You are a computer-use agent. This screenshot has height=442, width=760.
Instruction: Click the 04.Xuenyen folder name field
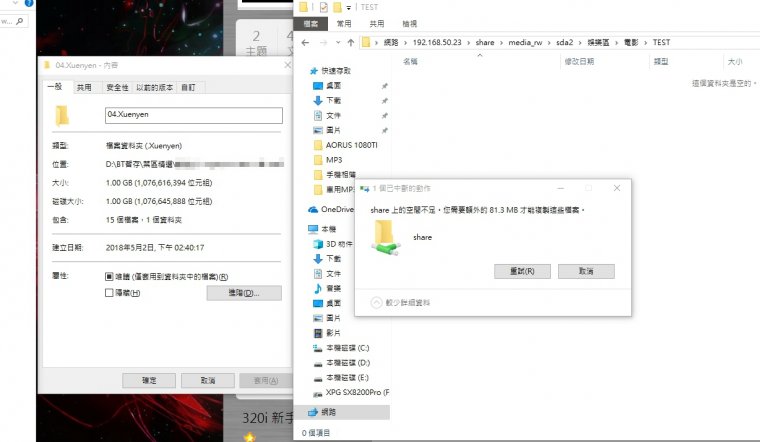click(x=193, y=115)
